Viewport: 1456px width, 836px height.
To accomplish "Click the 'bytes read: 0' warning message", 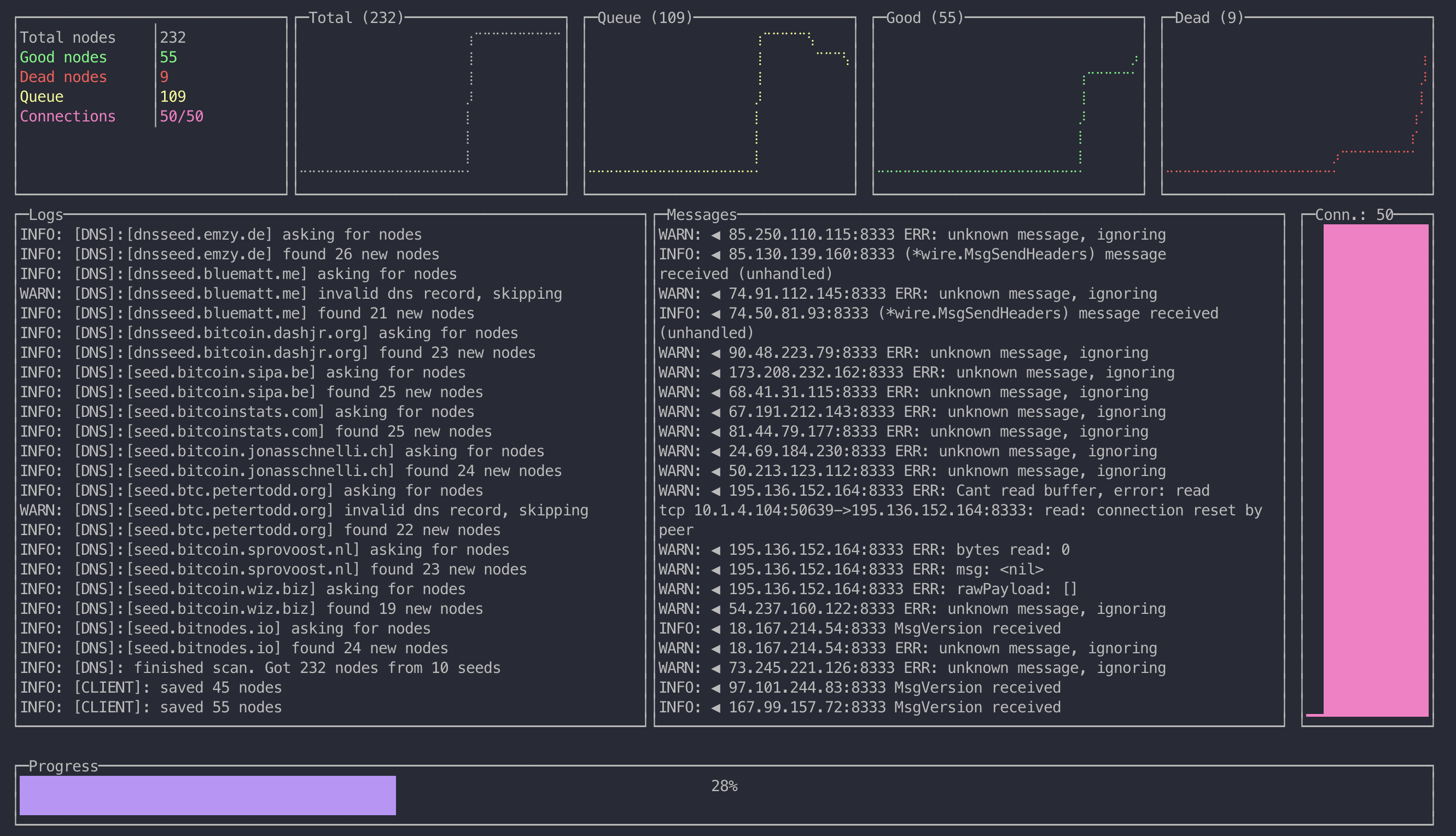I will click(x=864, y=550).
